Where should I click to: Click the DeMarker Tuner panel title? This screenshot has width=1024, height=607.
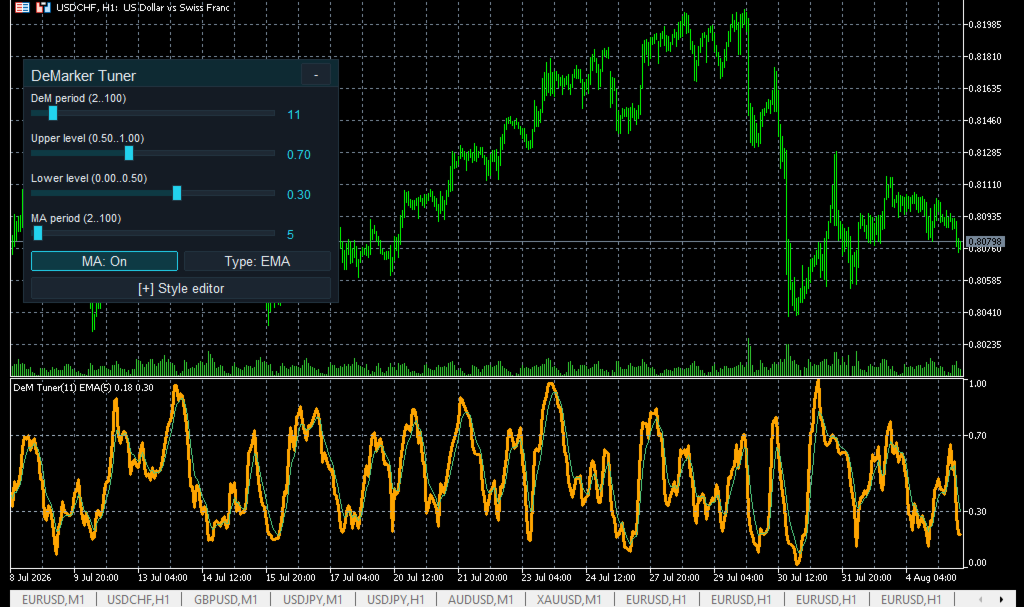84,76
